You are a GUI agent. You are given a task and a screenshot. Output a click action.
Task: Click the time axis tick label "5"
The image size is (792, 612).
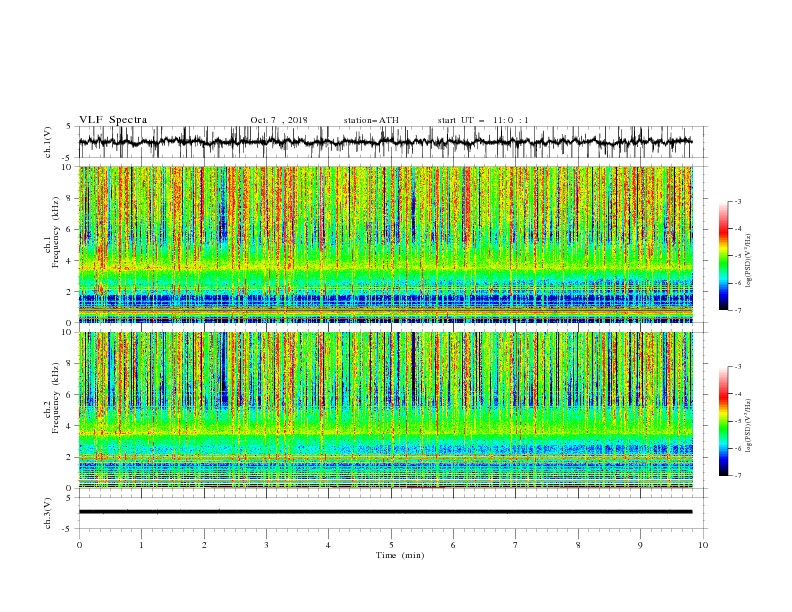[x=391, y=545]
